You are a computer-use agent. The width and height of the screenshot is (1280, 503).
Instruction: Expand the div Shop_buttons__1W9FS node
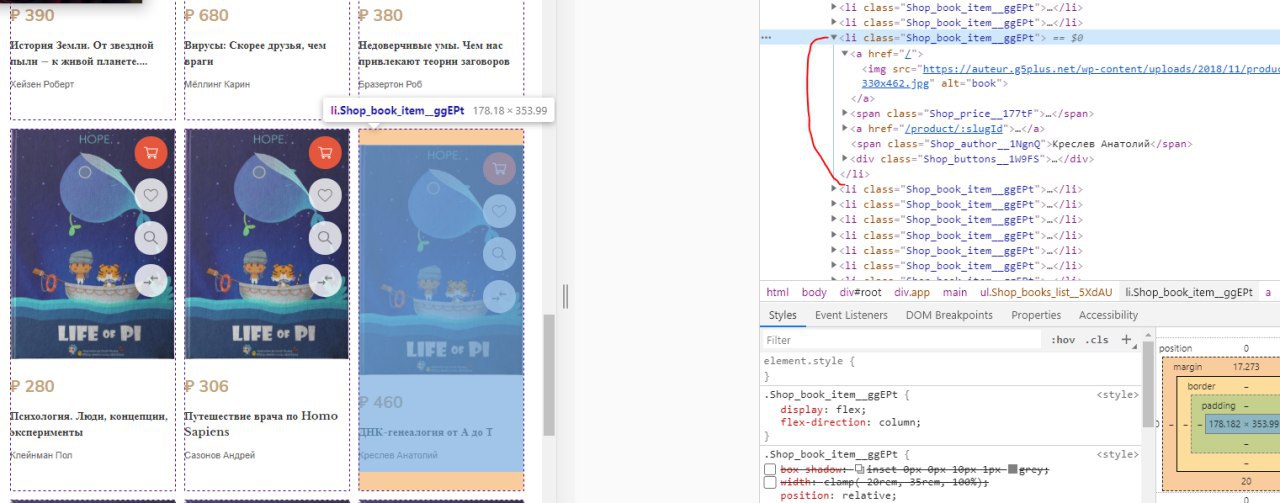point(845,159)
